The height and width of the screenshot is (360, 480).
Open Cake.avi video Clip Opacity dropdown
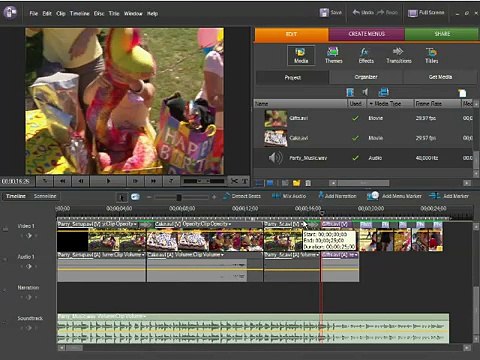coord(230,224)
